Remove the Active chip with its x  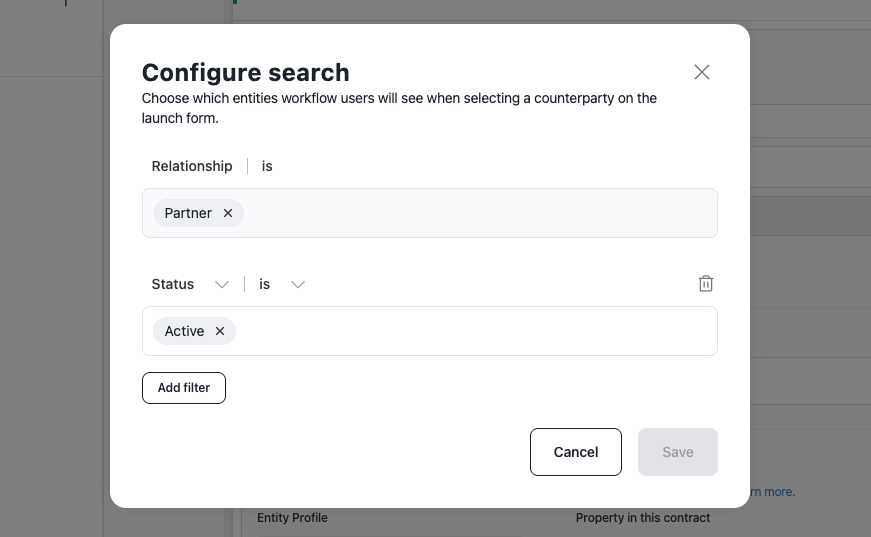coord(220,331)
